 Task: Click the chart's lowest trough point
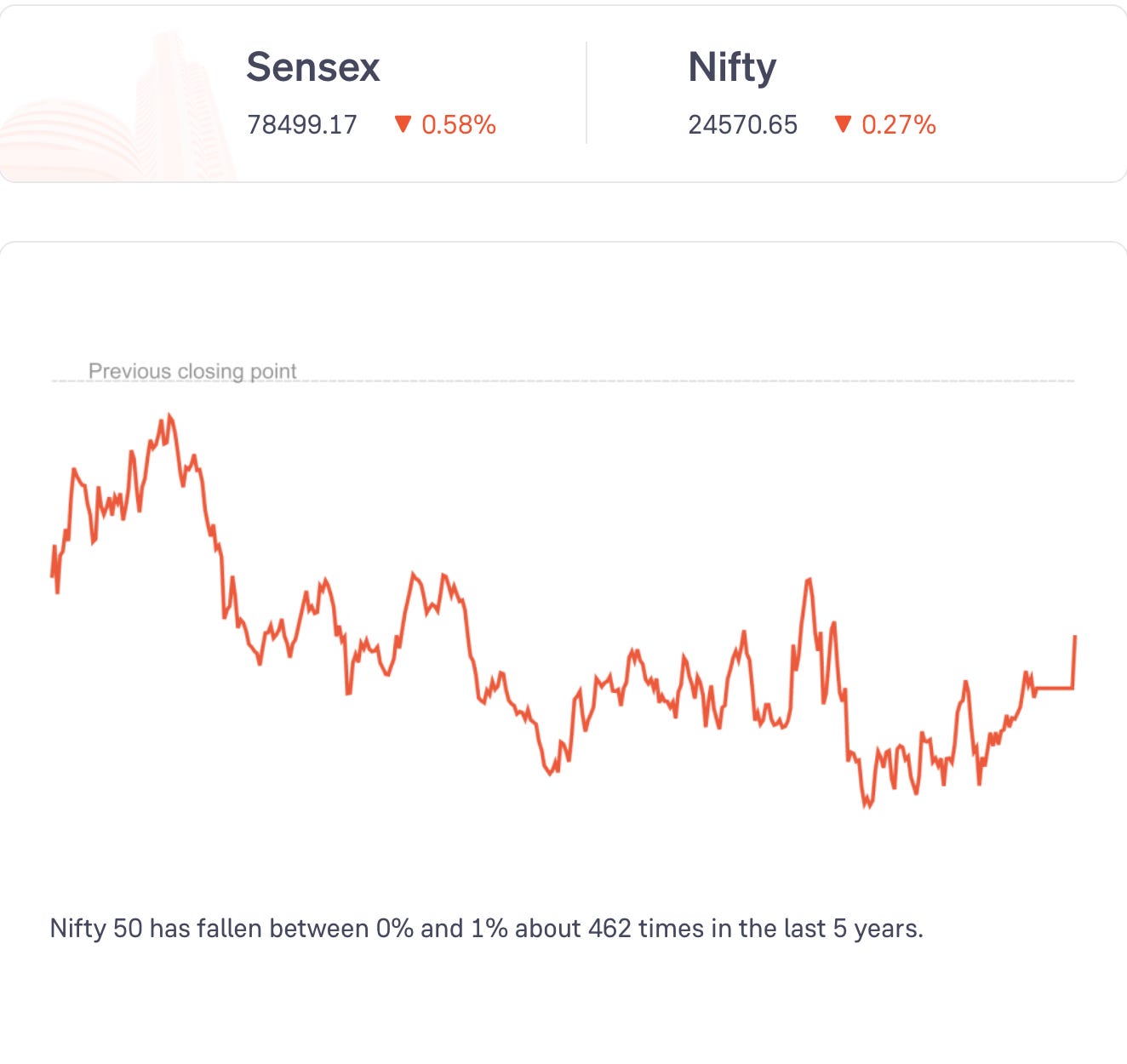click(867, 805)
